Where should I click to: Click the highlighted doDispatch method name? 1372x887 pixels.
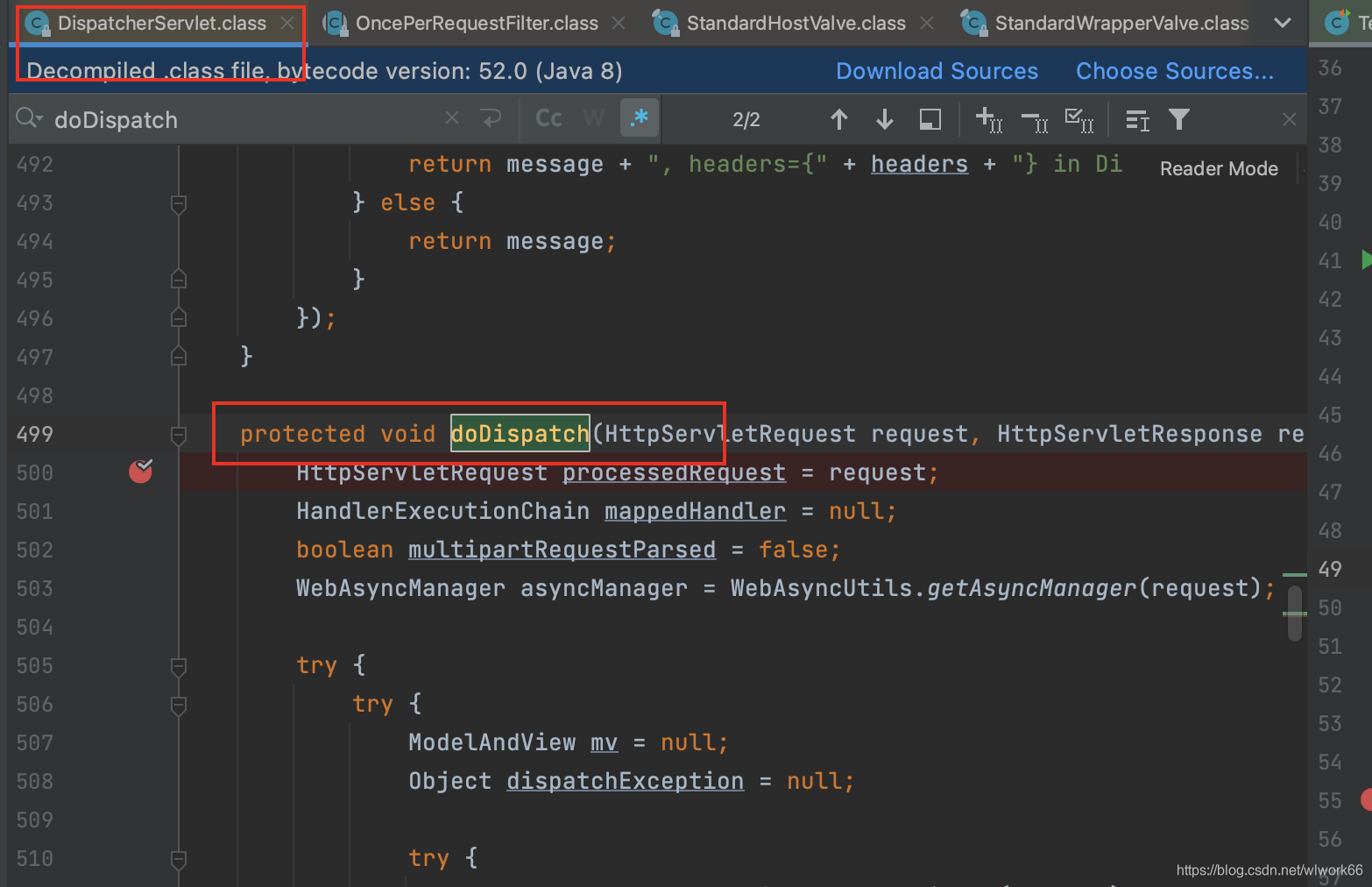click(x=520, y=433)
